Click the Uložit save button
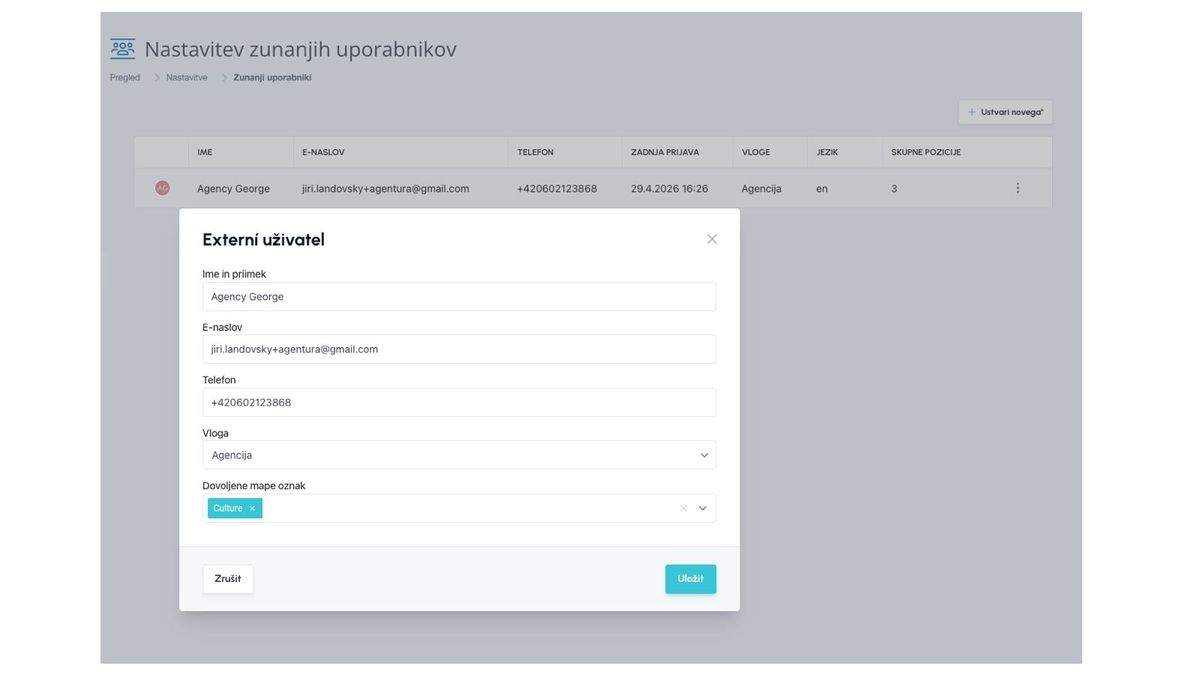Screen dimensions: 1200x675 coord(690,579)
